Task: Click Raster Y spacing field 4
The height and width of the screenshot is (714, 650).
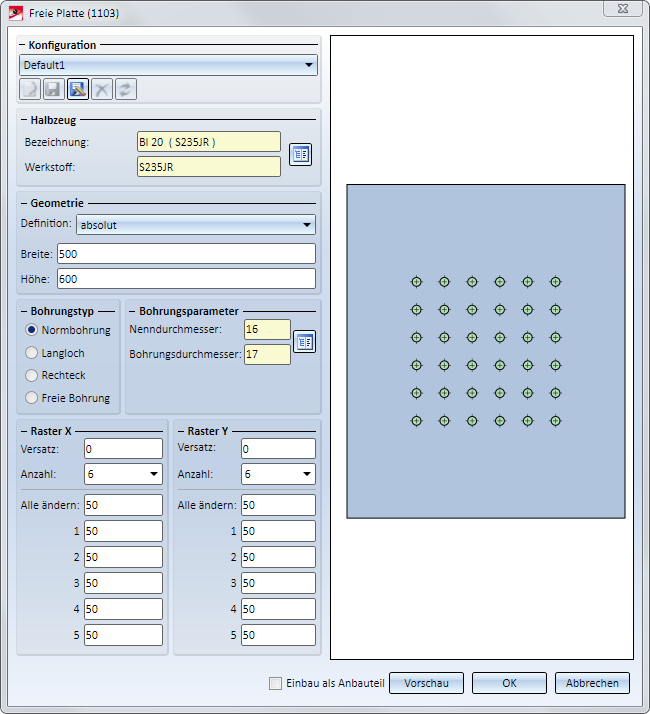Action: tap(278, 609)
